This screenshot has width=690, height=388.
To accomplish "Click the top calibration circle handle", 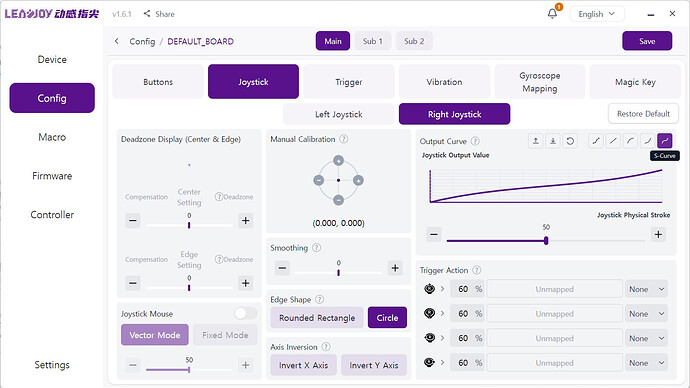I will tap(338, 161).
